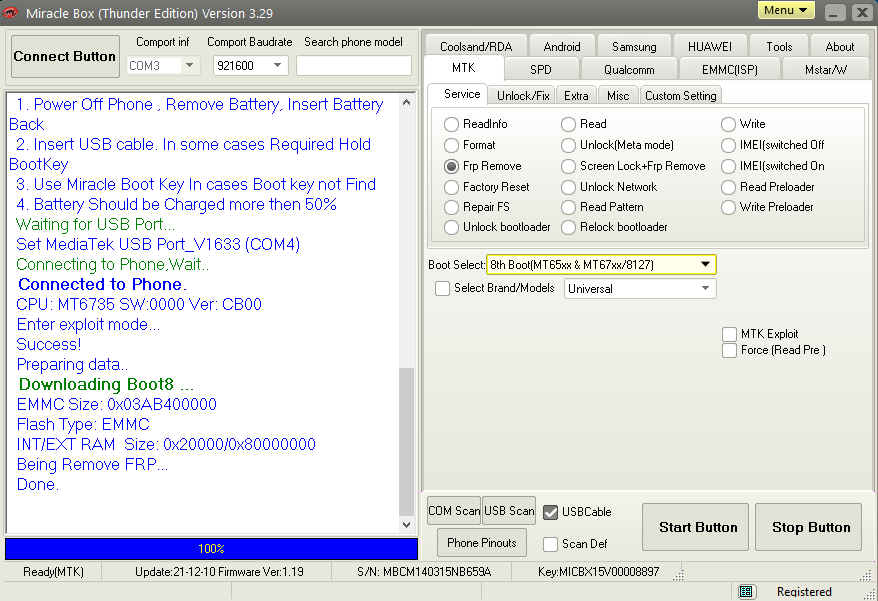Click the Search phone model field

tap(354, 66)
